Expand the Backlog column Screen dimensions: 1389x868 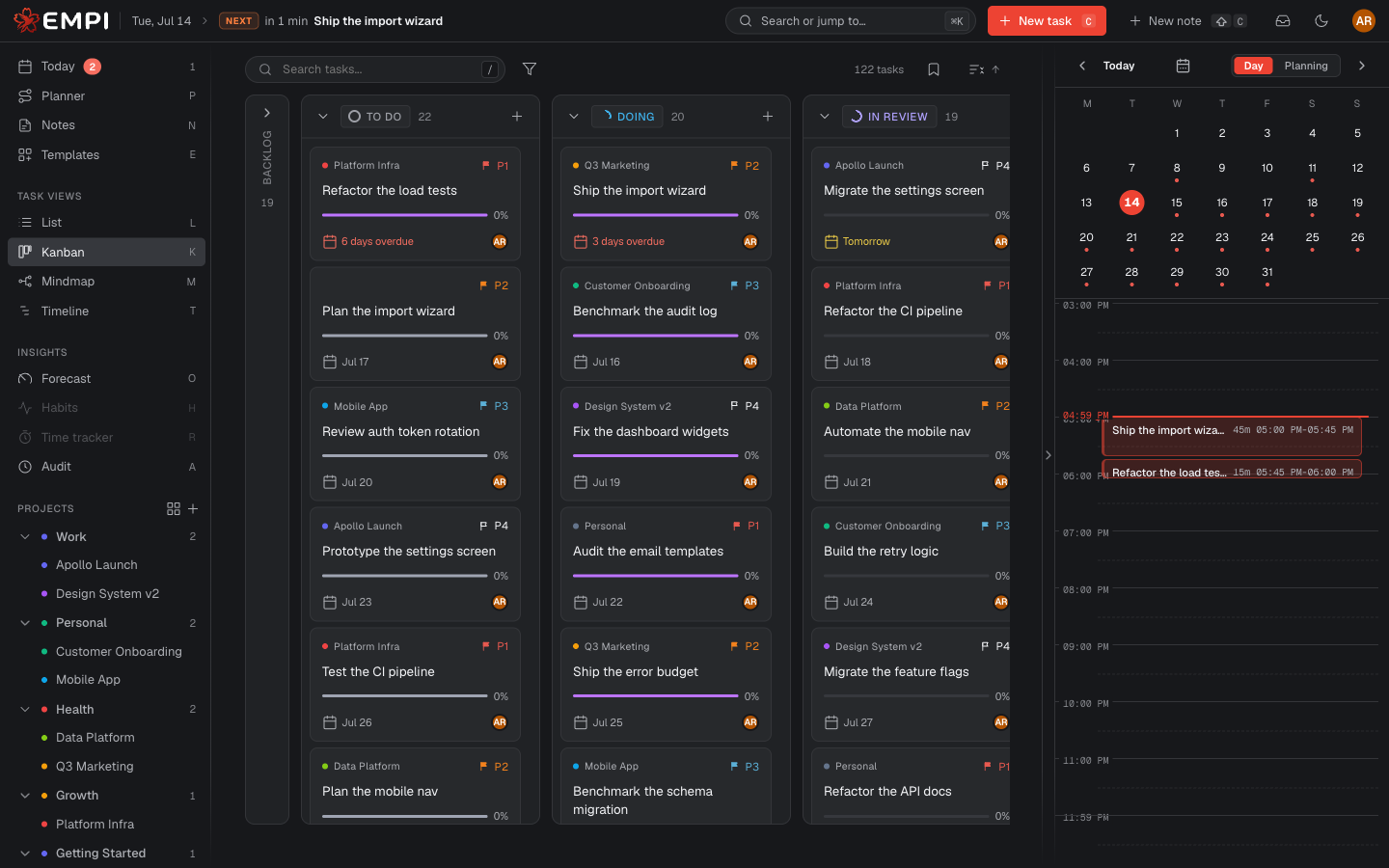(x=267, y=113)
